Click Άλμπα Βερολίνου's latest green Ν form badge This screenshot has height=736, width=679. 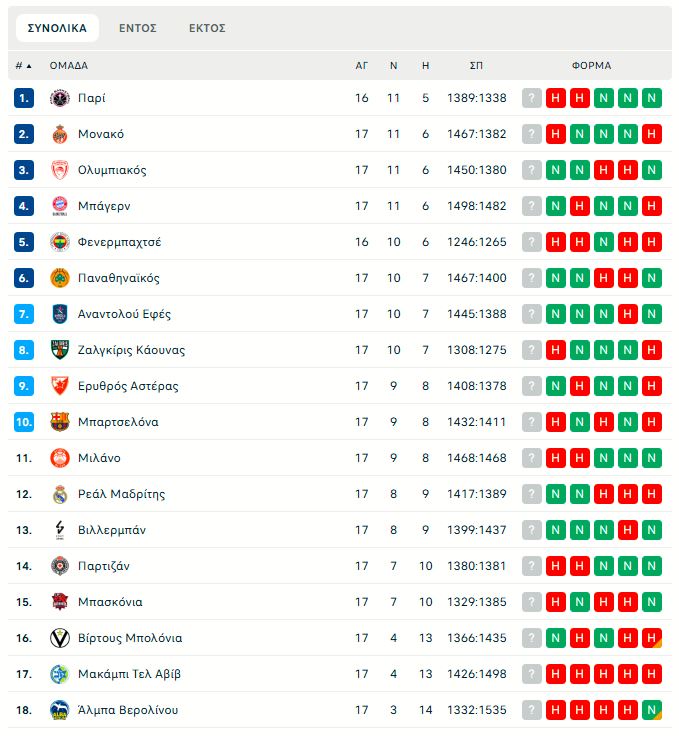(652, 710)
